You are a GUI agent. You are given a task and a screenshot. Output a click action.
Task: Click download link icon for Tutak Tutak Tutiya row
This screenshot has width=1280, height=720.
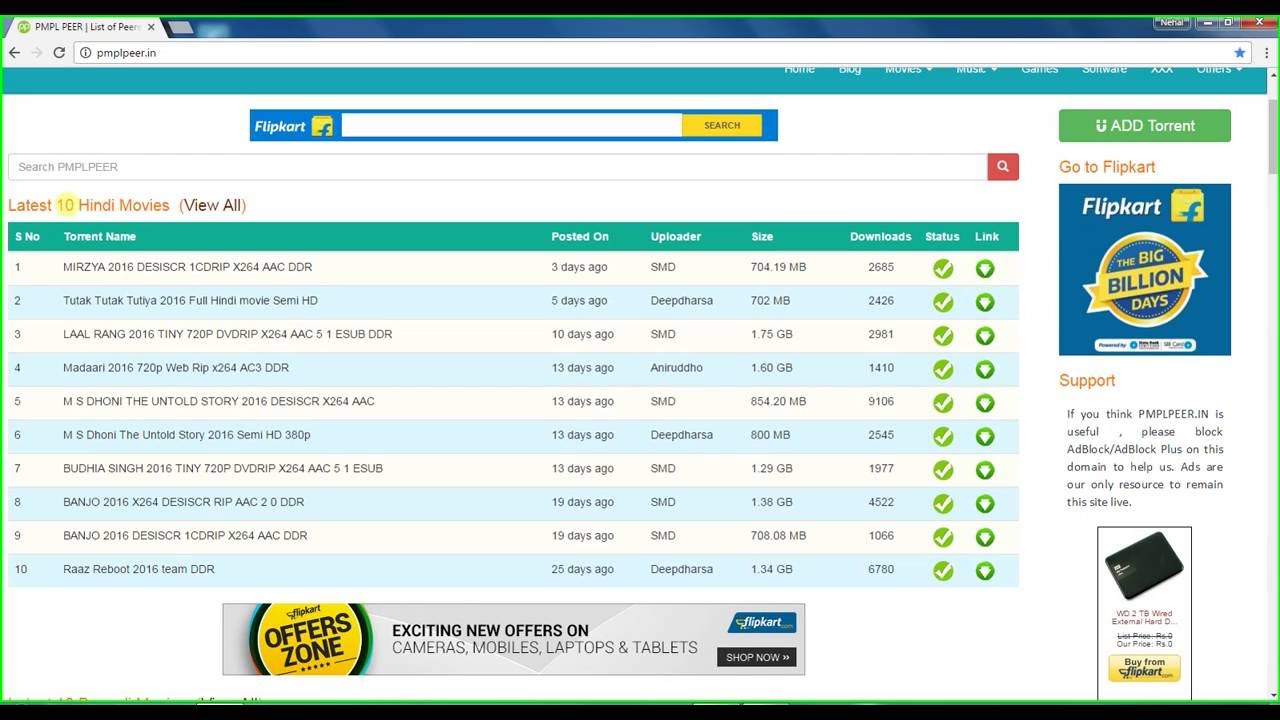(x=985, y=302)
